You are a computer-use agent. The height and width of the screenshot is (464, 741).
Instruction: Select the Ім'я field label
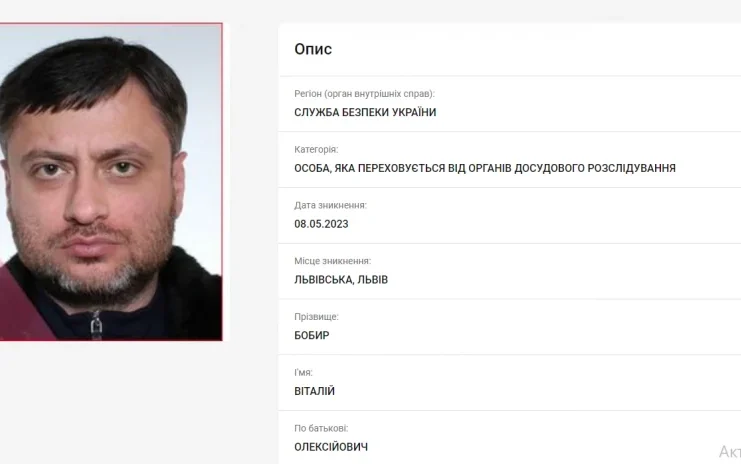[303, 372]
